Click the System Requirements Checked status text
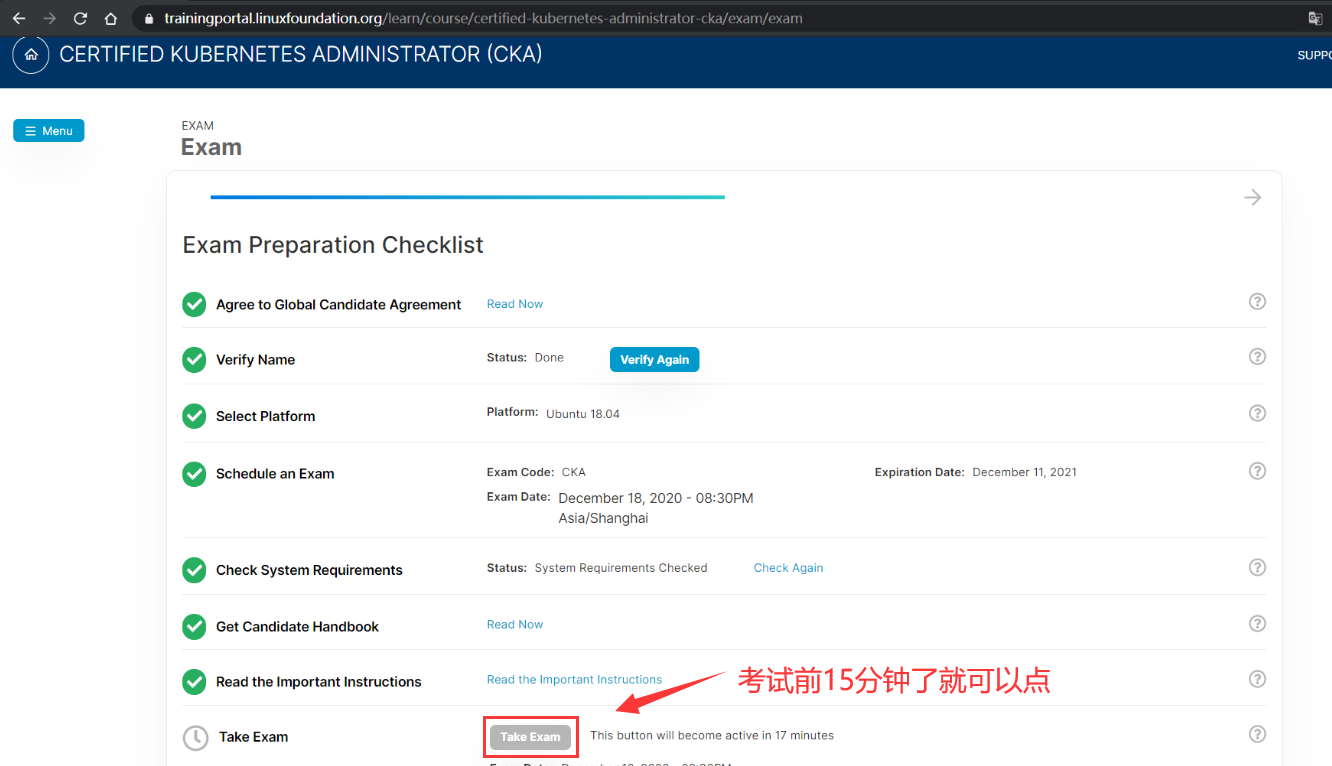 [621, 568]
